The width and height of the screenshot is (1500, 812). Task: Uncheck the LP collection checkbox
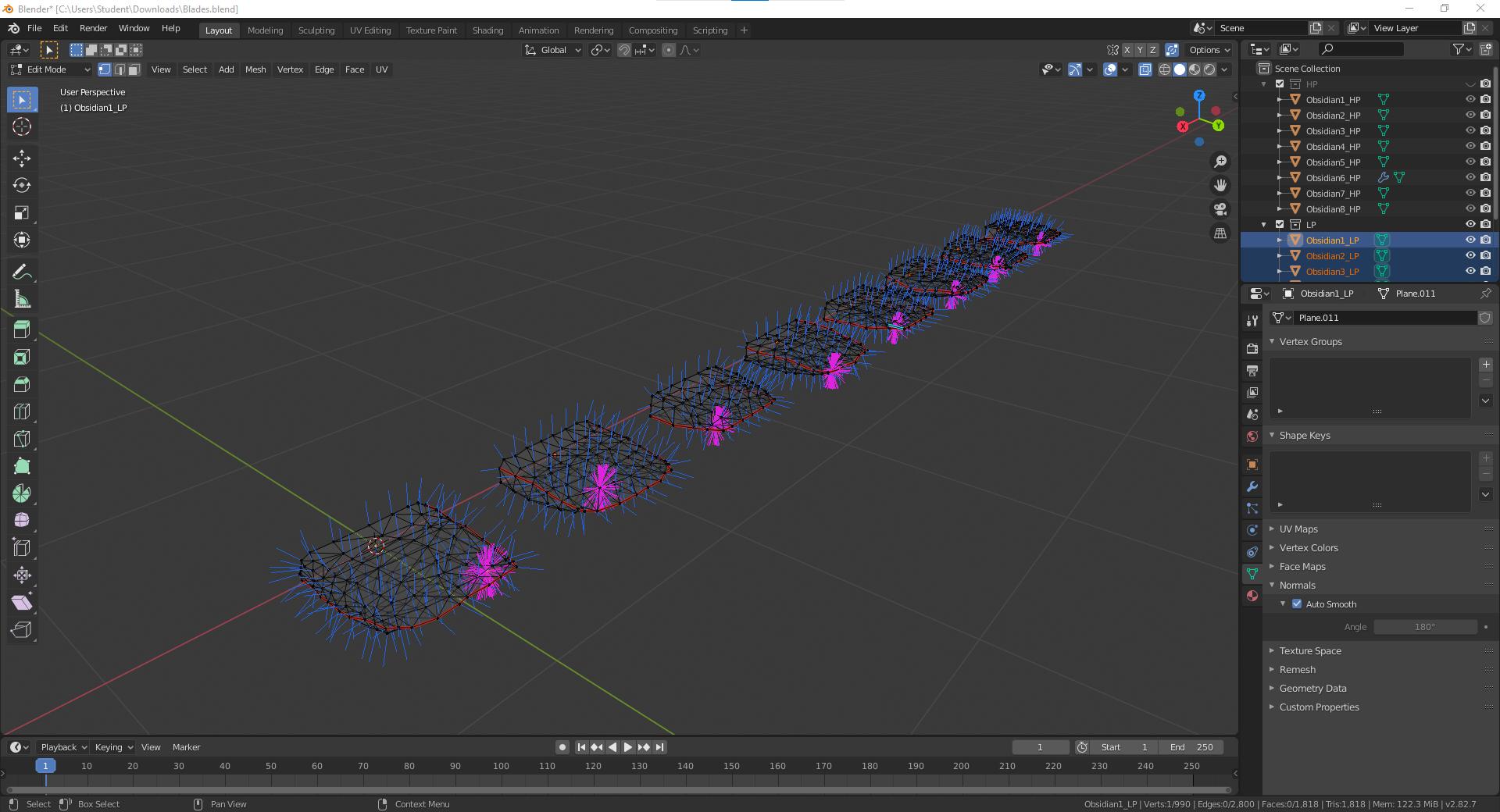tap(1280, 224)
